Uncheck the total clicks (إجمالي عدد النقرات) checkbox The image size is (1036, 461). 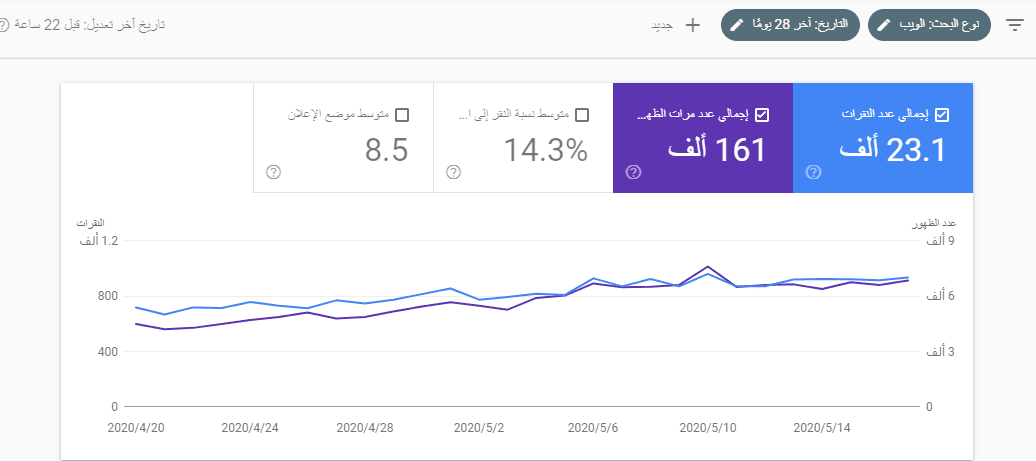click(x=941, y=114)
